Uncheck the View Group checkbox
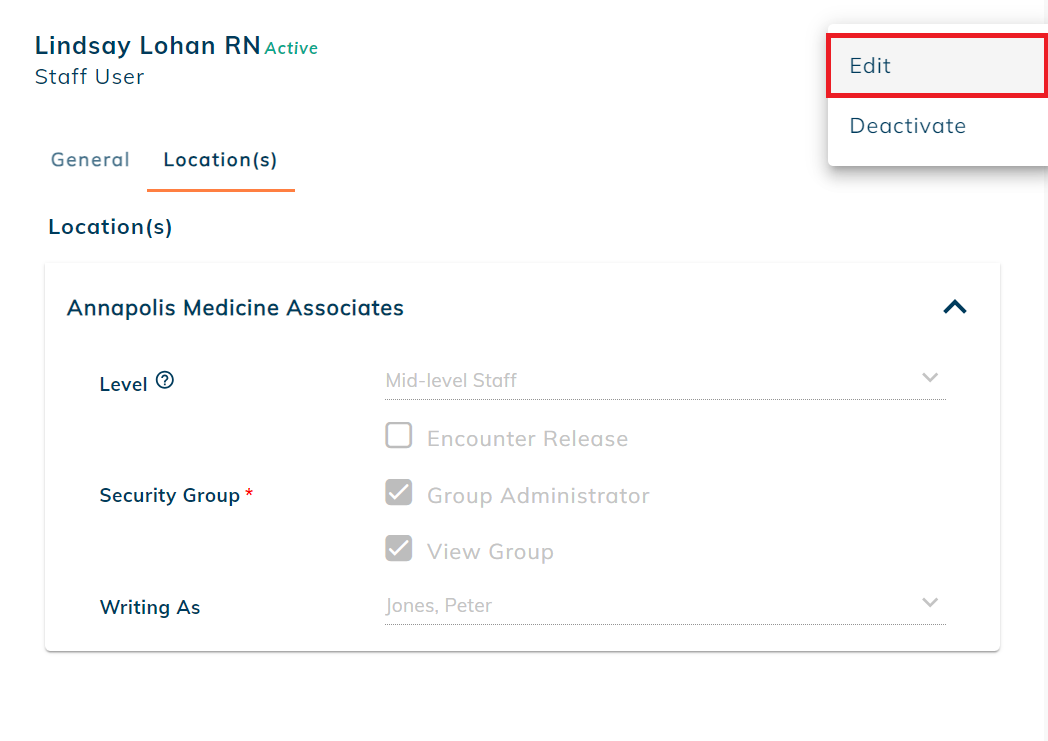This screenshot has width=1048, height=741. (398, 549)
